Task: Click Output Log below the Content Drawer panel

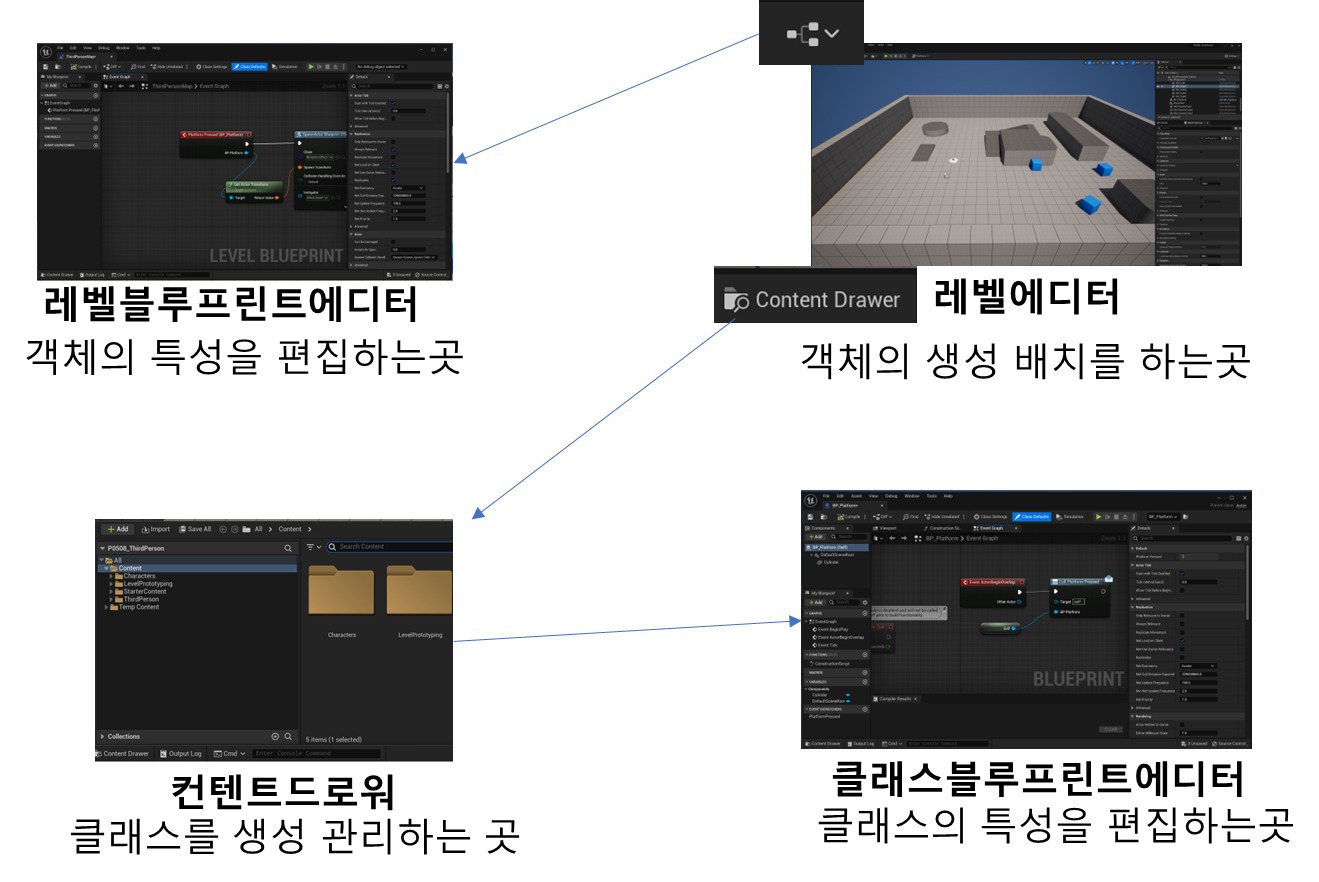Action: 180,753
